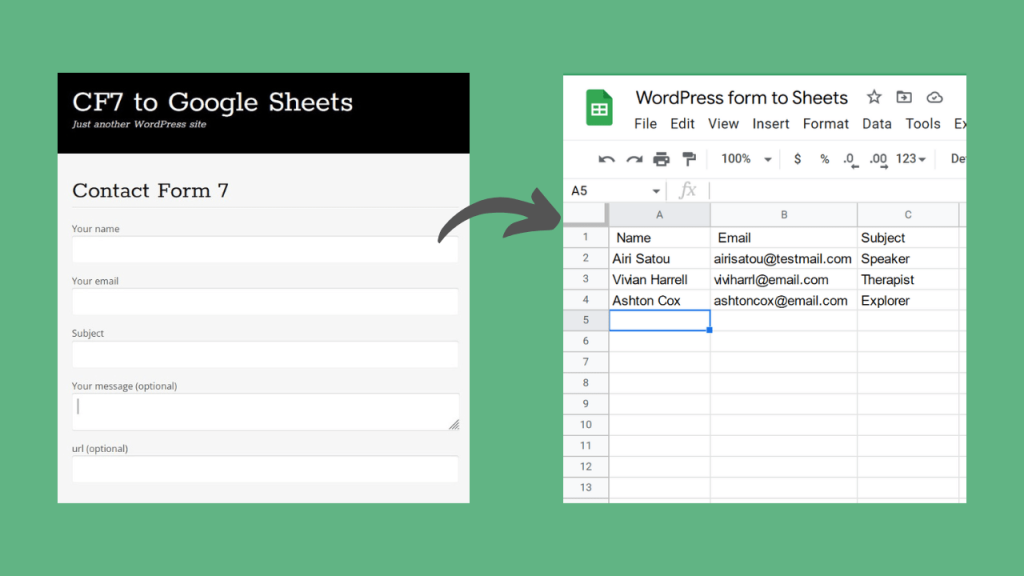Click the CF7 to Google Sheets site title
Image resolution: width=1024 pixels, height=576 pixels.
[x=212, y=102]
